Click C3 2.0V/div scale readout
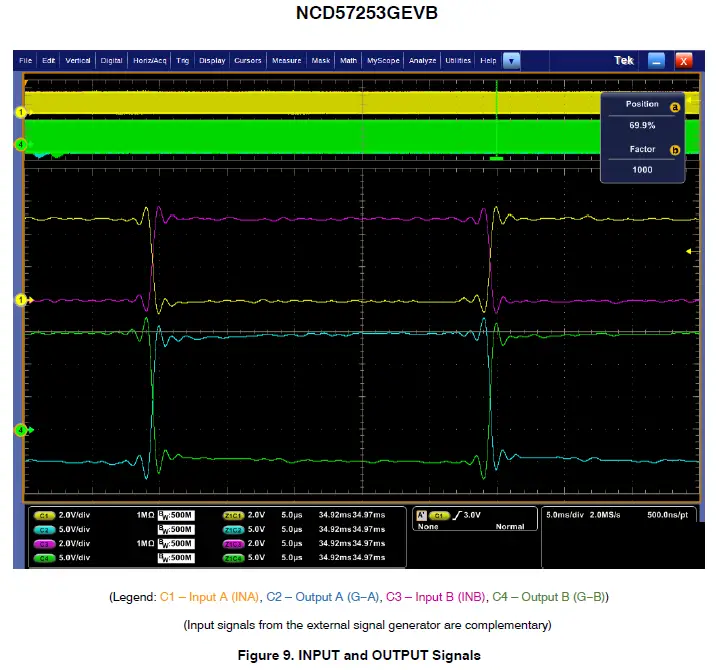This screenshot has width=720, height=670. point(74,544)
